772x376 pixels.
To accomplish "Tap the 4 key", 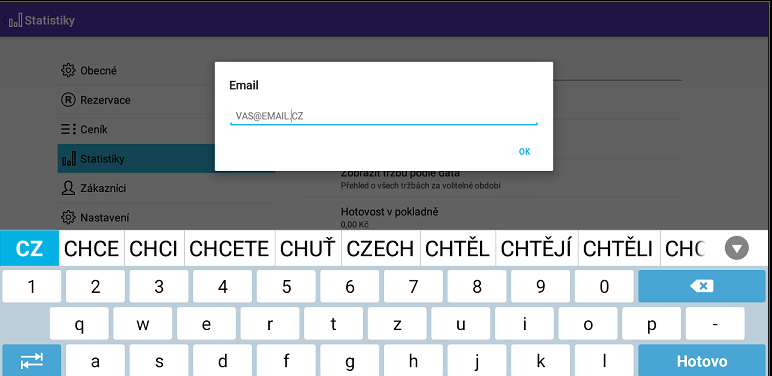I will click(x=223, y=286).
